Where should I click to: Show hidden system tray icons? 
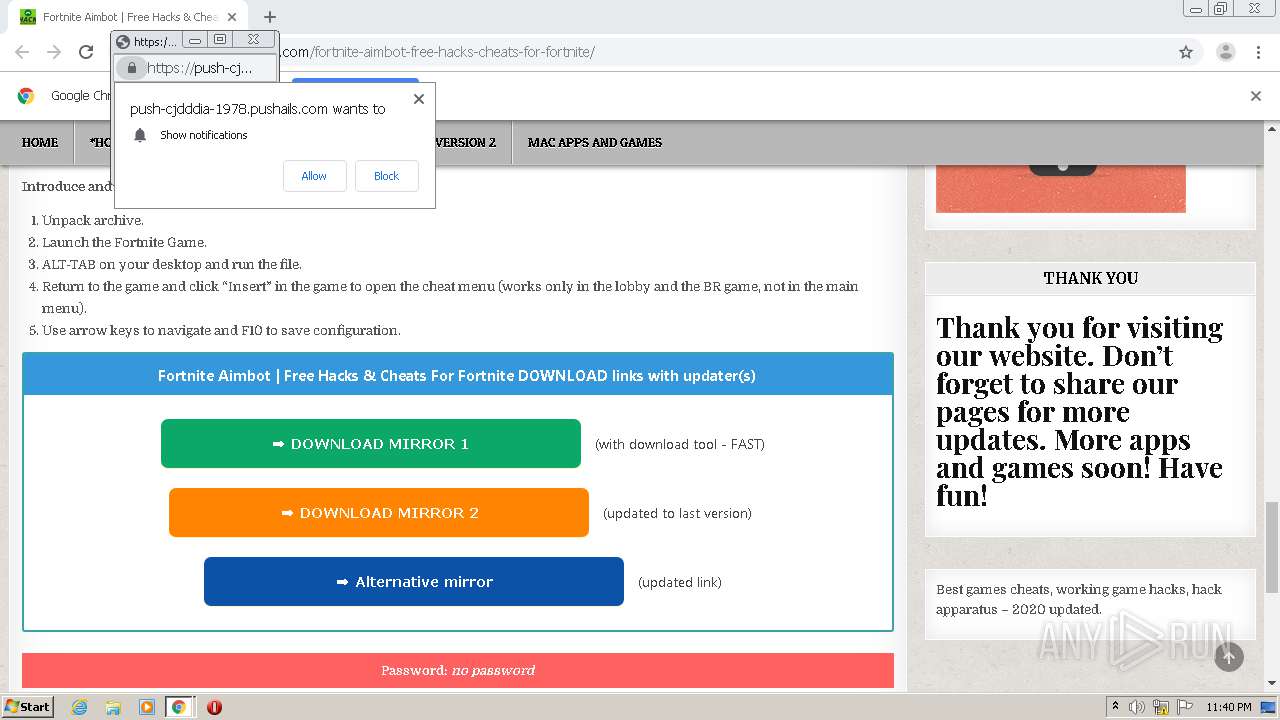[x=1115, y=707]
